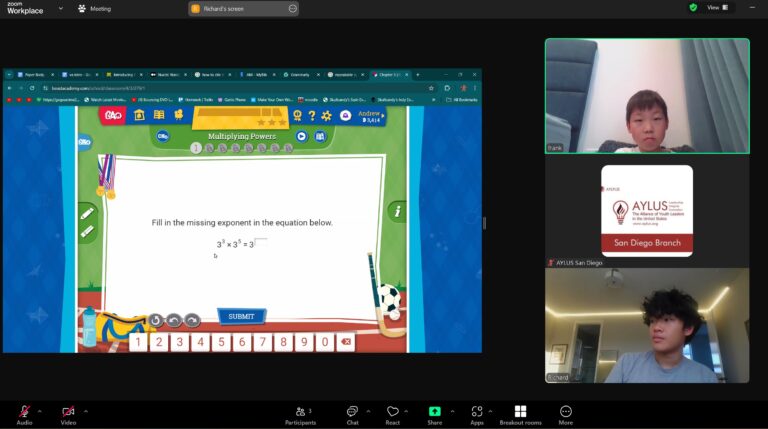Tap number key 1 on keypad
This screenshot has height=429, width=768.
pos(138,342)
